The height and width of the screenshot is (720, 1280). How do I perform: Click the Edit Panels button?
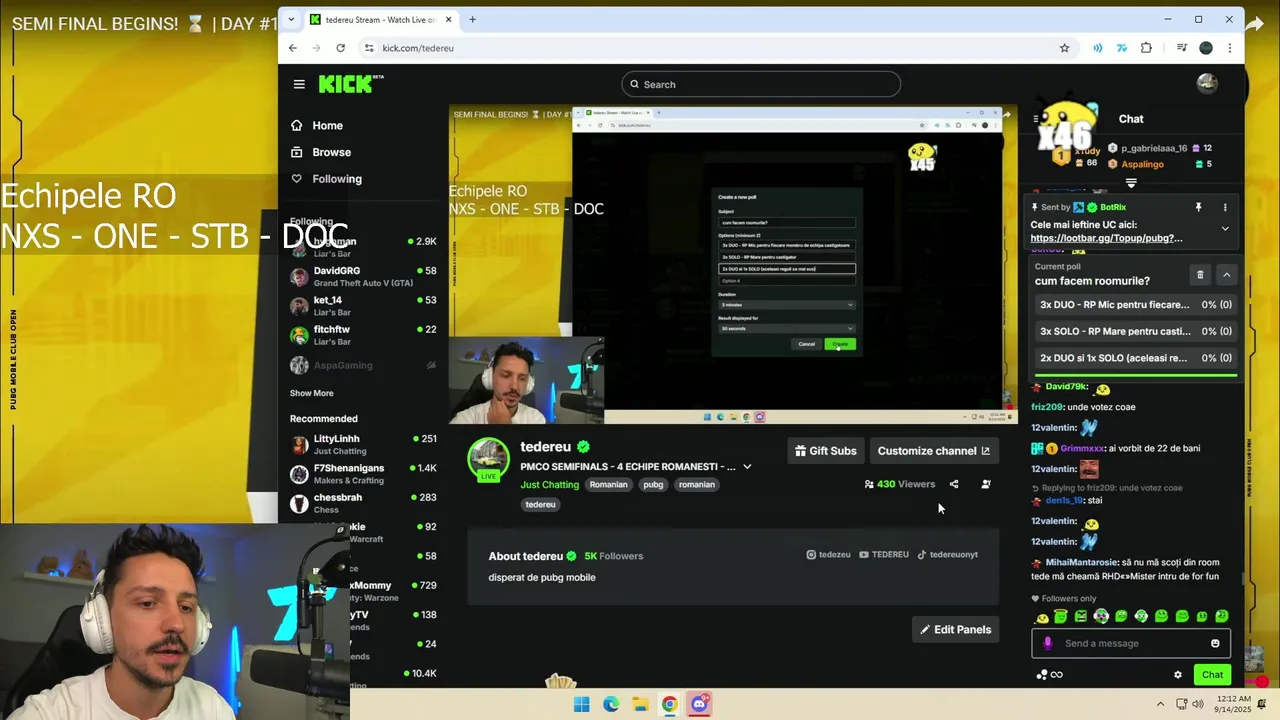[x=956, y=629]
